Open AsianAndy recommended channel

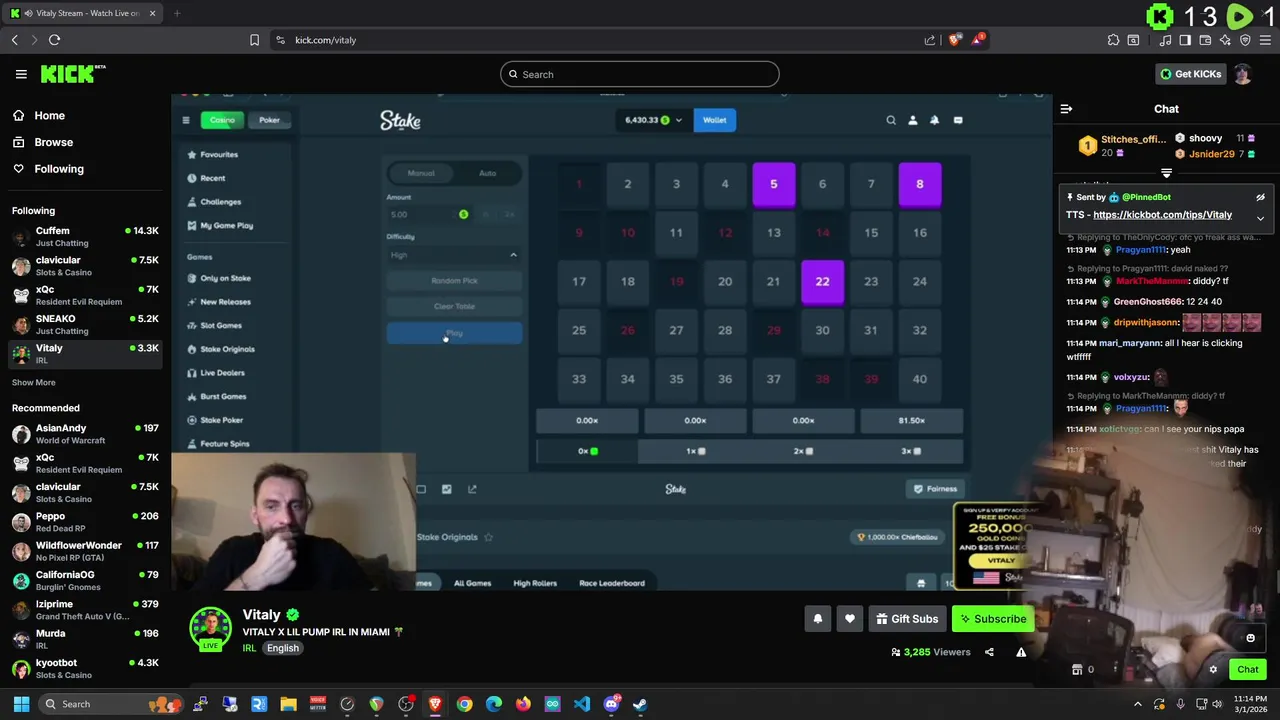click(85, 434)
